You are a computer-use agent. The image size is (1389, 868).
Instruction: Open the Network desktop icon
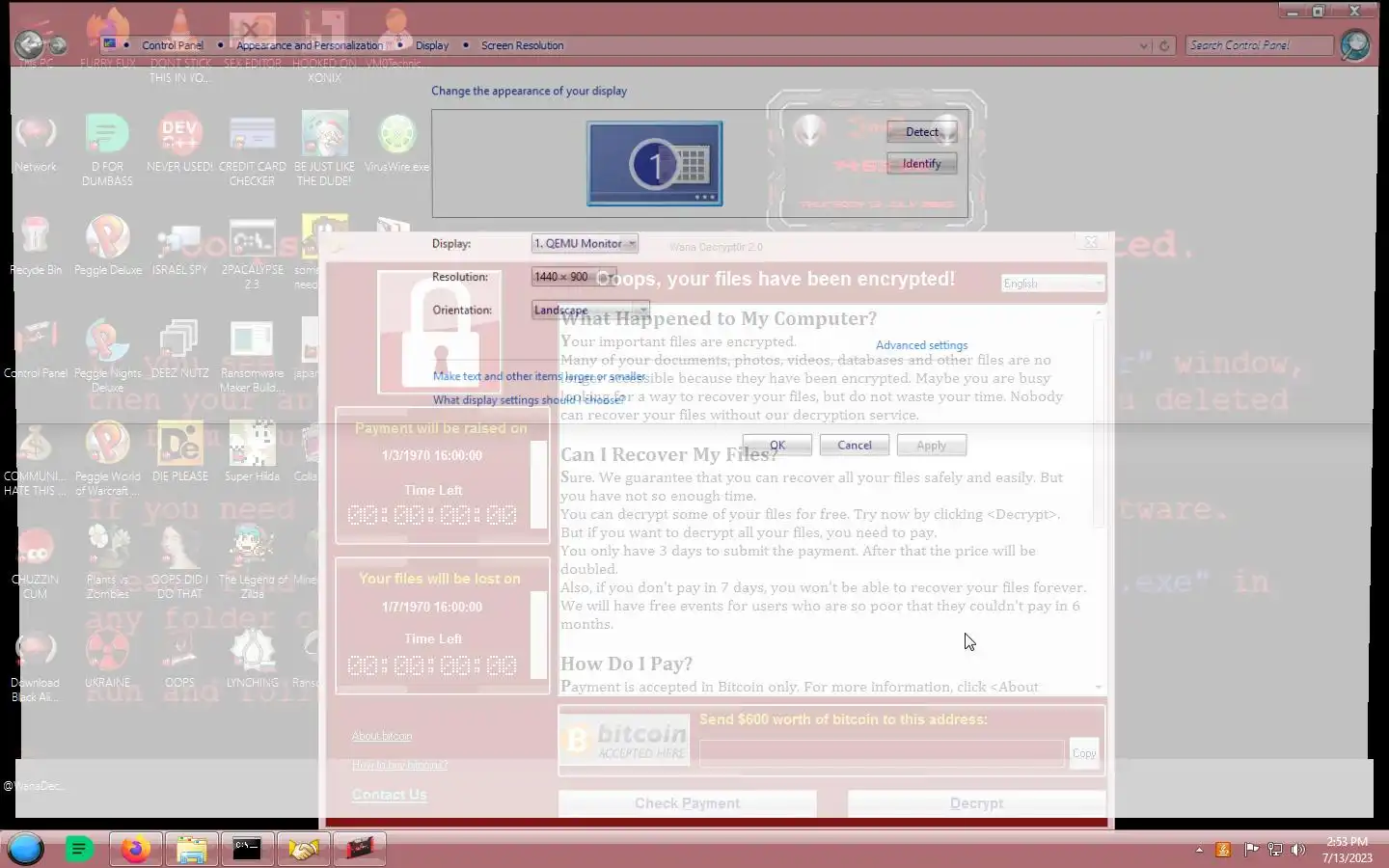[36, 143]
